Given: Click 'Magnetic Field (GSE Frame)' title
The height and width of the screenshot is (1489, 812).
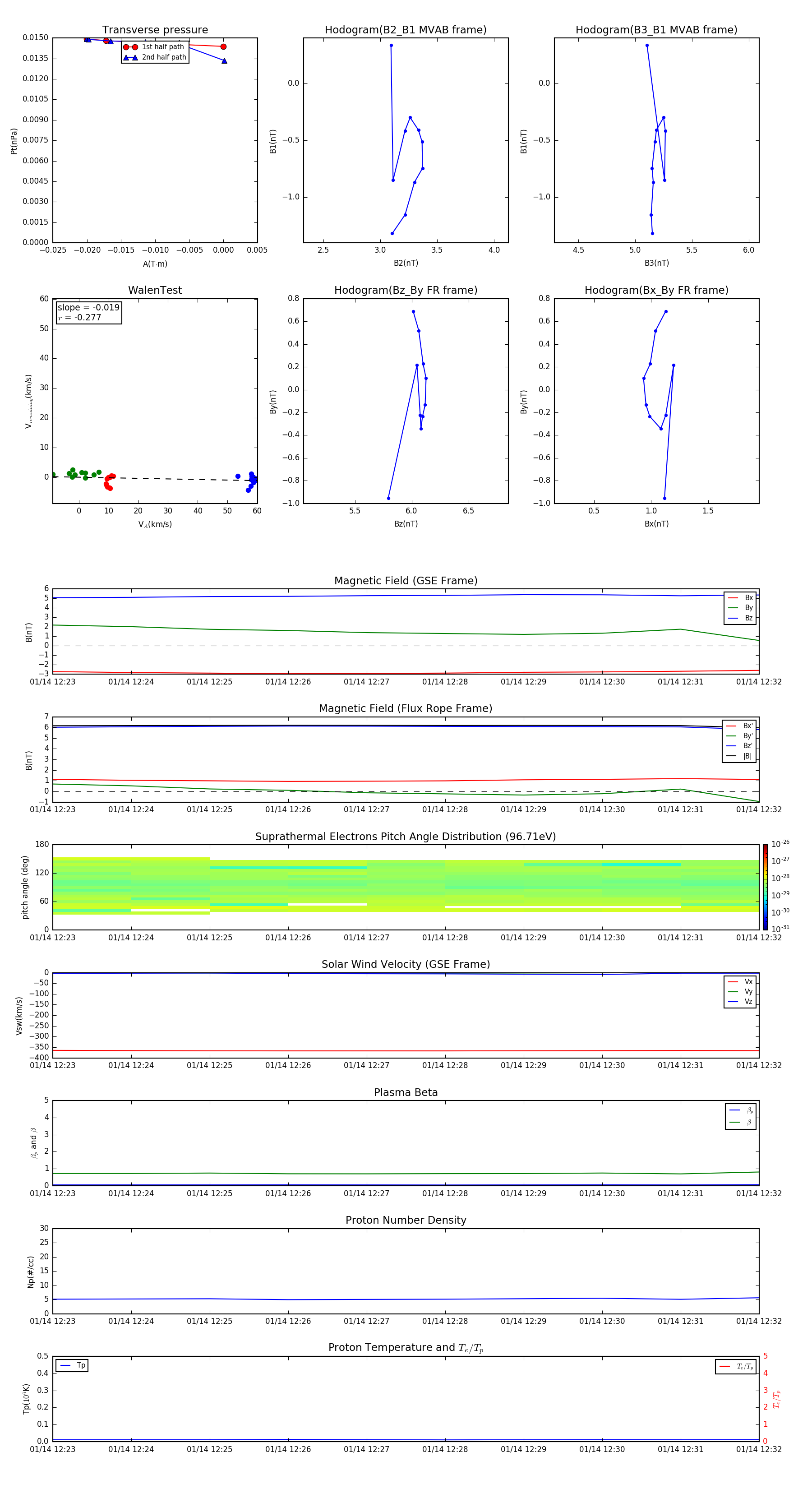Looking at the screenshot, I should coord(406,581).
